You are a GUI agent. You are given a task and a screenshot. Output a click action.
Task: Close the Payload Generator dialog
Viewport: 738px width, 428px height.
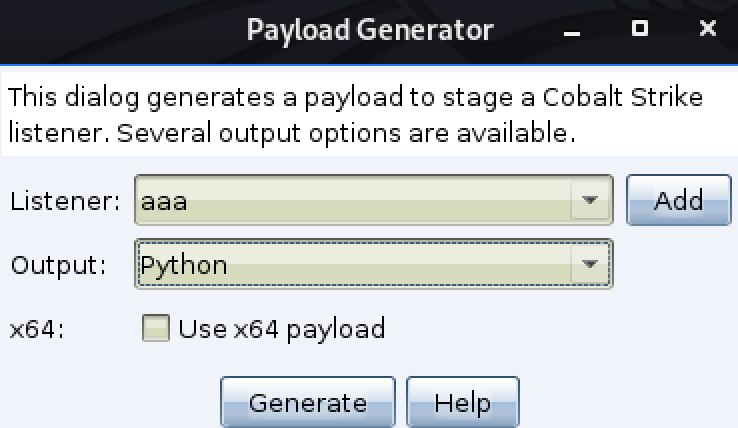(x=707, y=29)
